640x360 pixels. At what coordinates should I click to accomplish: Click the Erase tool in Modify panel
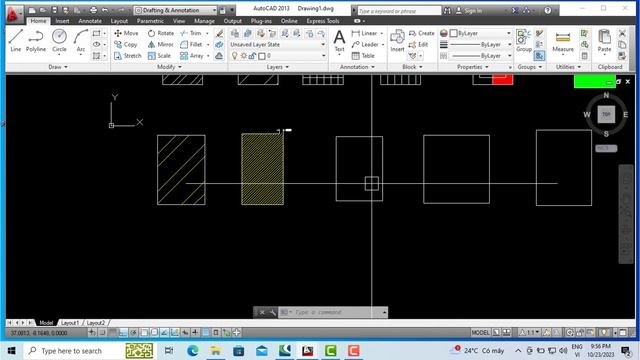[219, 33]
